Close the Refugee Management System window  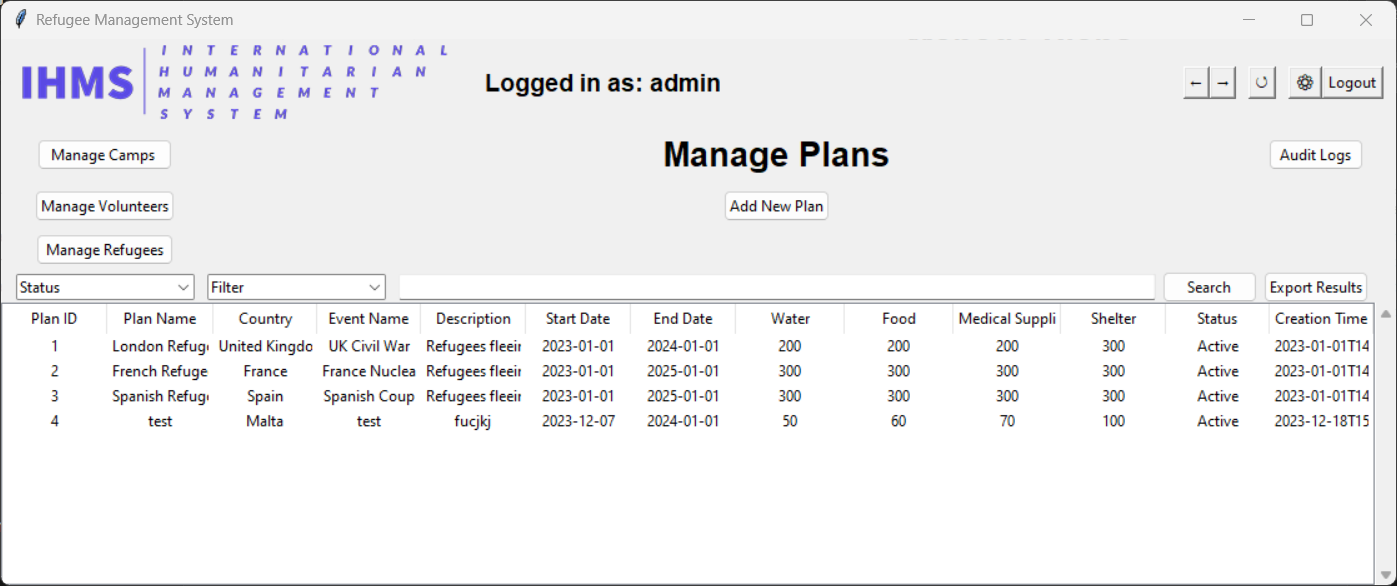[1366, 19]
